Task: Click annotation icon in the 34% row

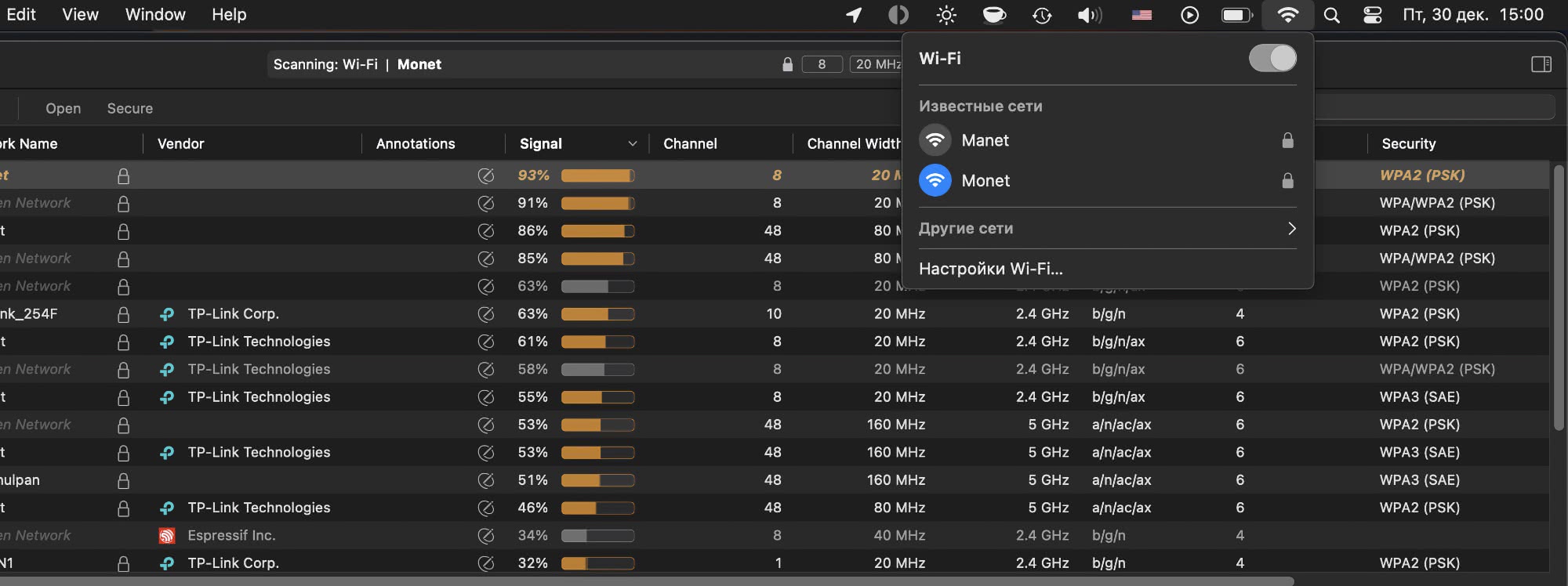Action: [x=486, y=536]
